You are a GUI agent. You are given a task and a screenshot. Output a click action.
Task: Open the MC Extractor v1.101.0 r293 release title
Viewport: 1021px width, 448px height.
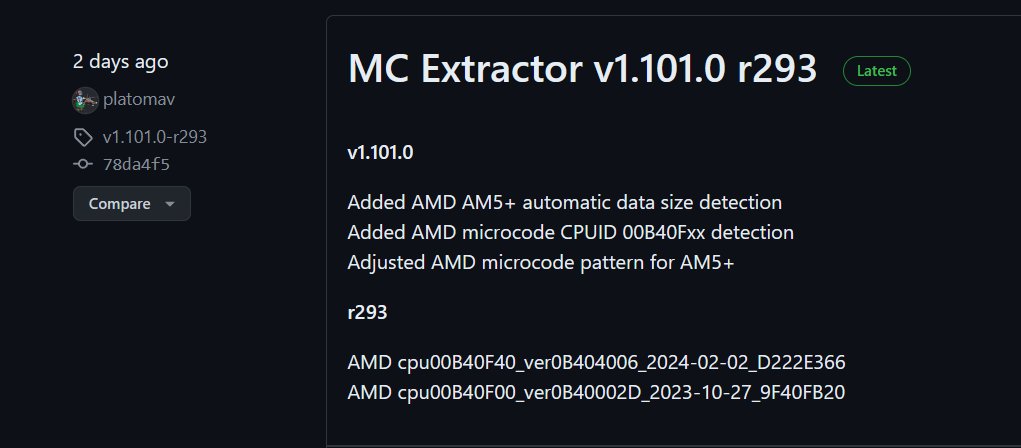tap(582, 69)
